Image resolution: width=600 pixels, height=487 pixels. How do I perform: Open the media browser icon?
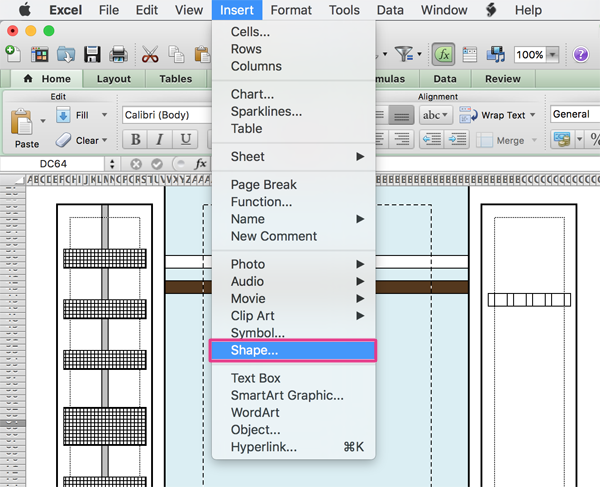[x=496, y=54]
